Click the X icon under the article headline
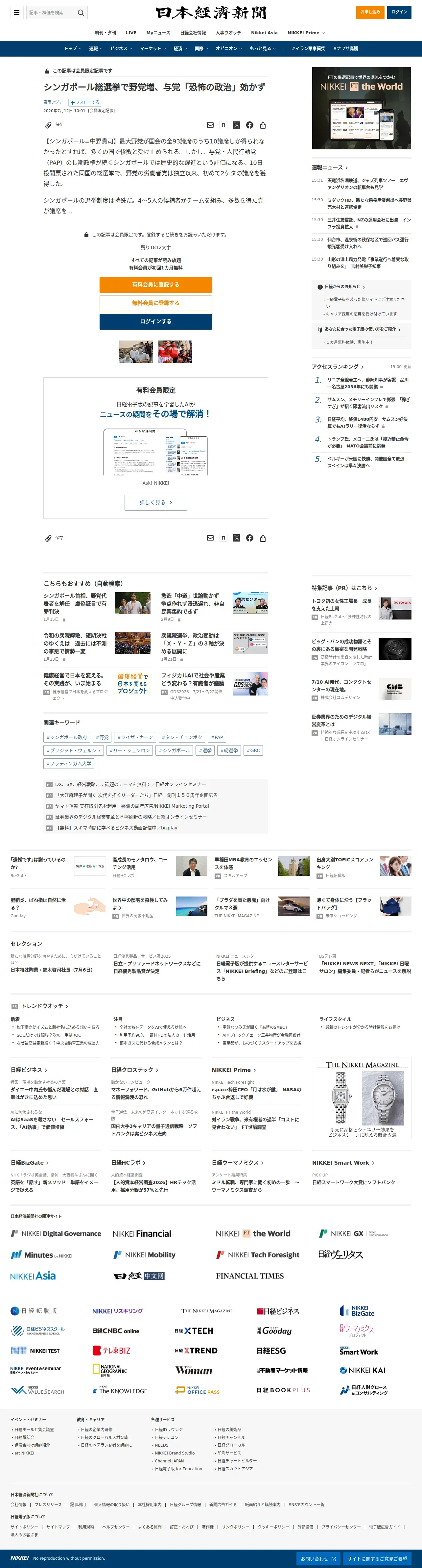The image size is (422, 1568). (x=237, y=125)
